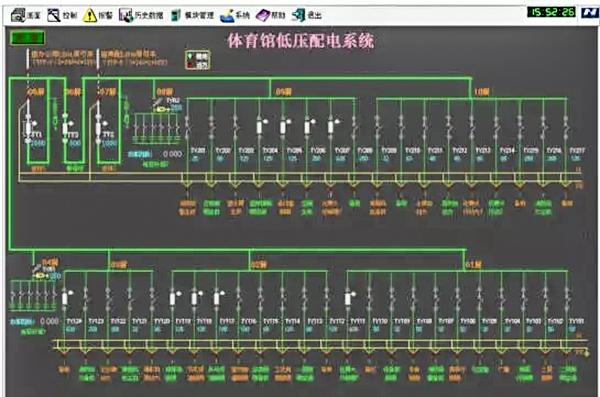This screenshot has height=397, width=600.
Task: Toggle the TY2 breaker in cabinet 07
Action: pos(99,124)
